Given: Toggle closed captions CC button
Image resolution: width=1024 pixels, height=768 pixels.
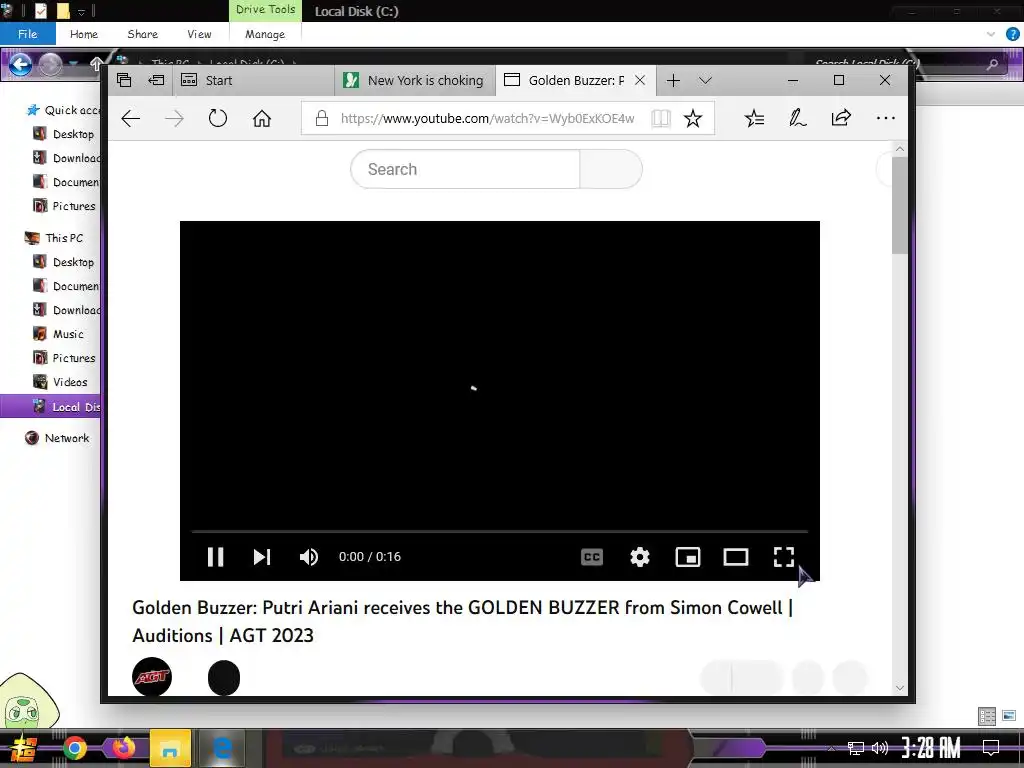Looking at the screenshot, I should coord(592,557).
